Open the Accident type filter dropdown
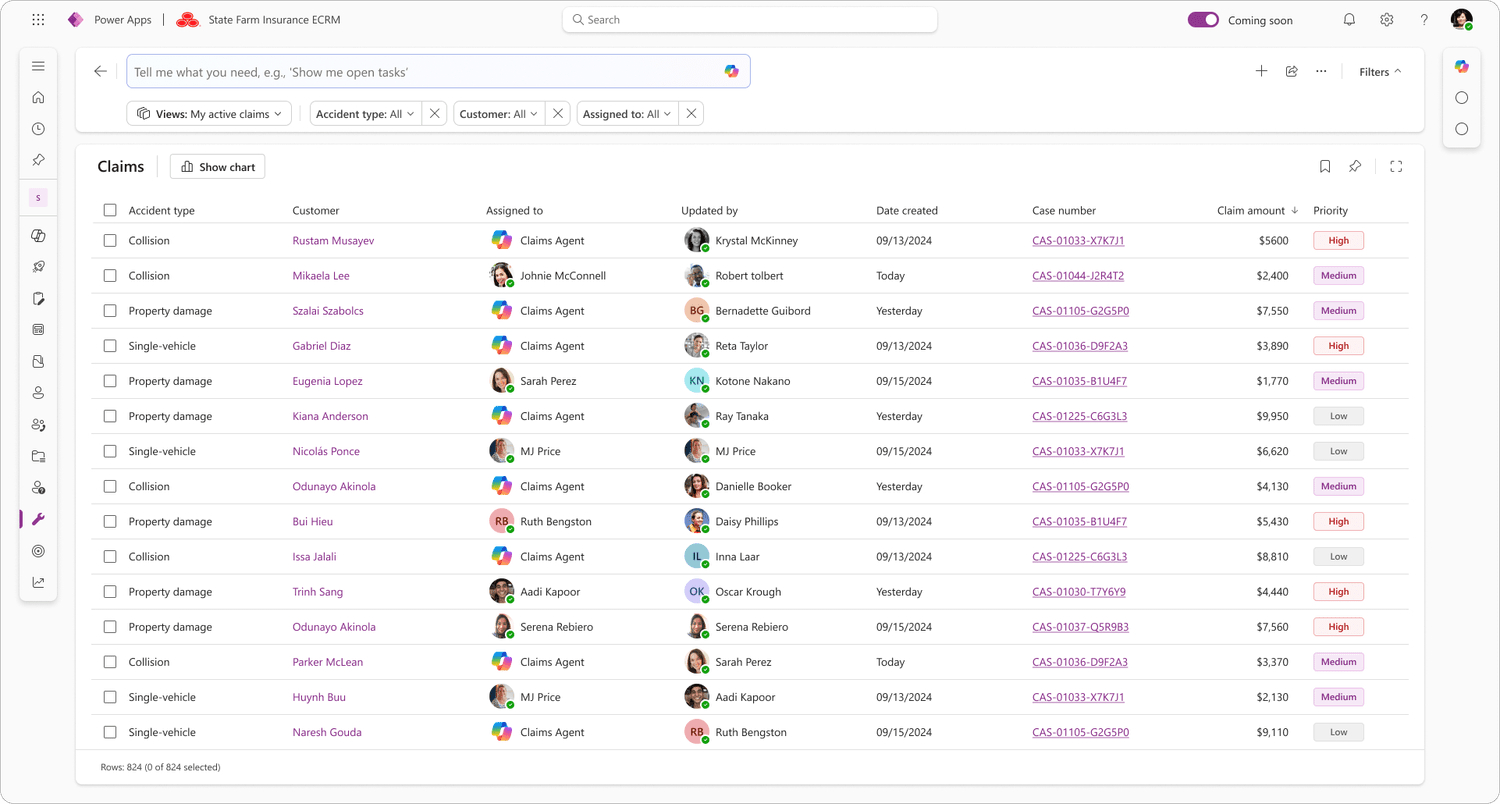This screenshot has width=1500, height=804. [366, 114]
